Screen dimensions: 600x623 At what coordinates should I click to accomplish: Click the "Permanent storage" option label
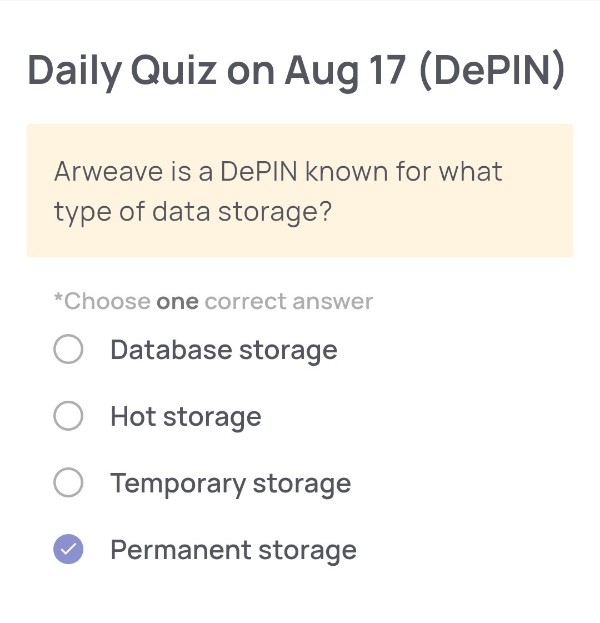tap(234, 551)
